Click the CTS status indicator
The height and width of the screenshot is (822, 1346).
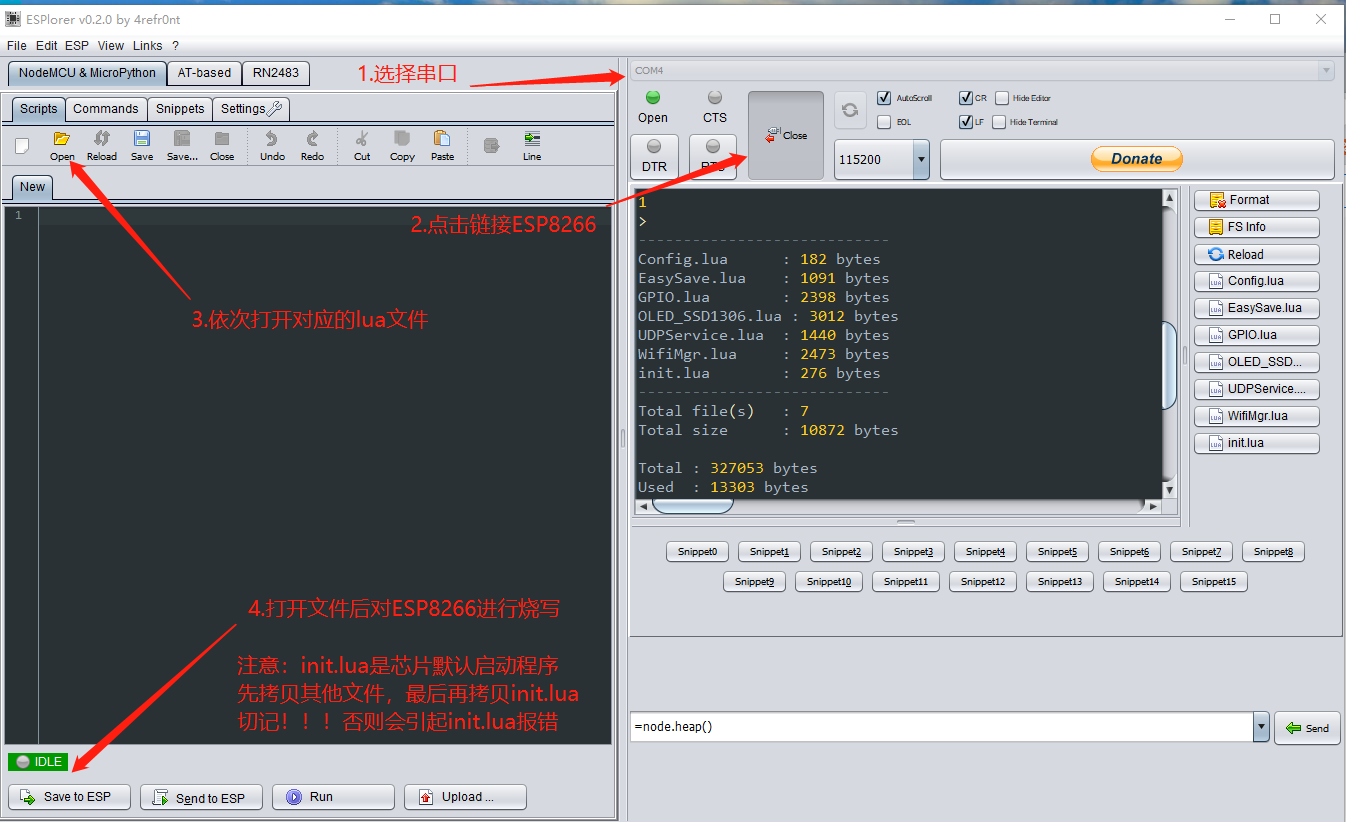coord(714,97)
